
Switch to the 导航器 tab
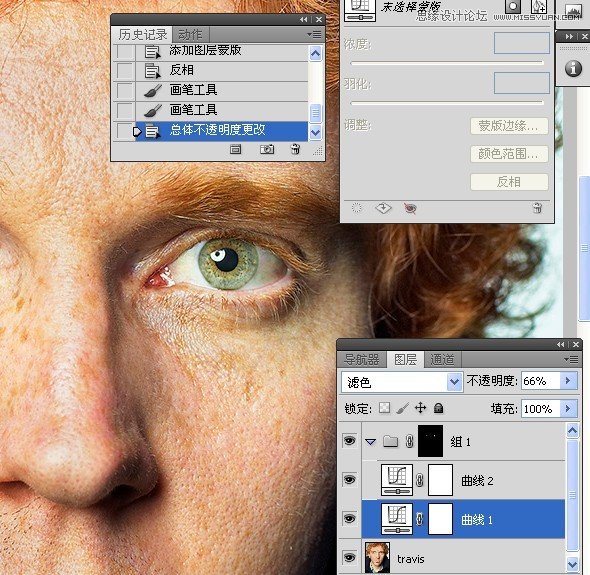click(361, 360)
